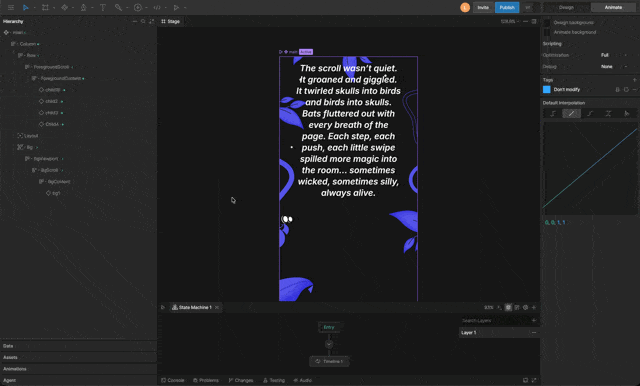640x386 pixels.
Task: Open dropdown next to play preview tool
Action: [185, 8]
